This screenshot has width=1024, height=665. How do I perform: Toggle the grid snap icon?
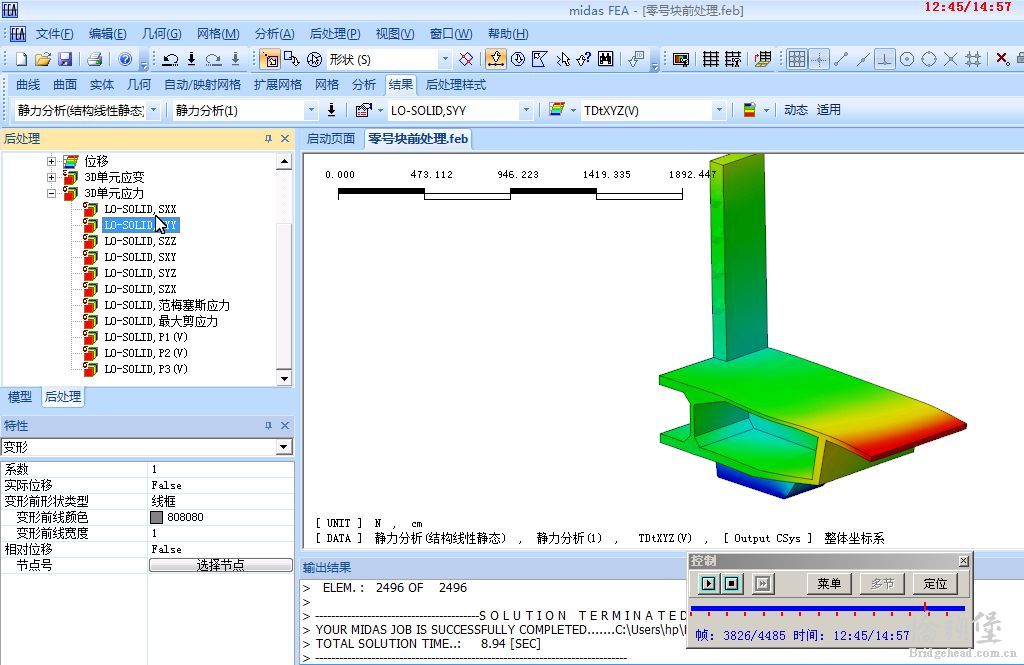[x=797, y=59]
